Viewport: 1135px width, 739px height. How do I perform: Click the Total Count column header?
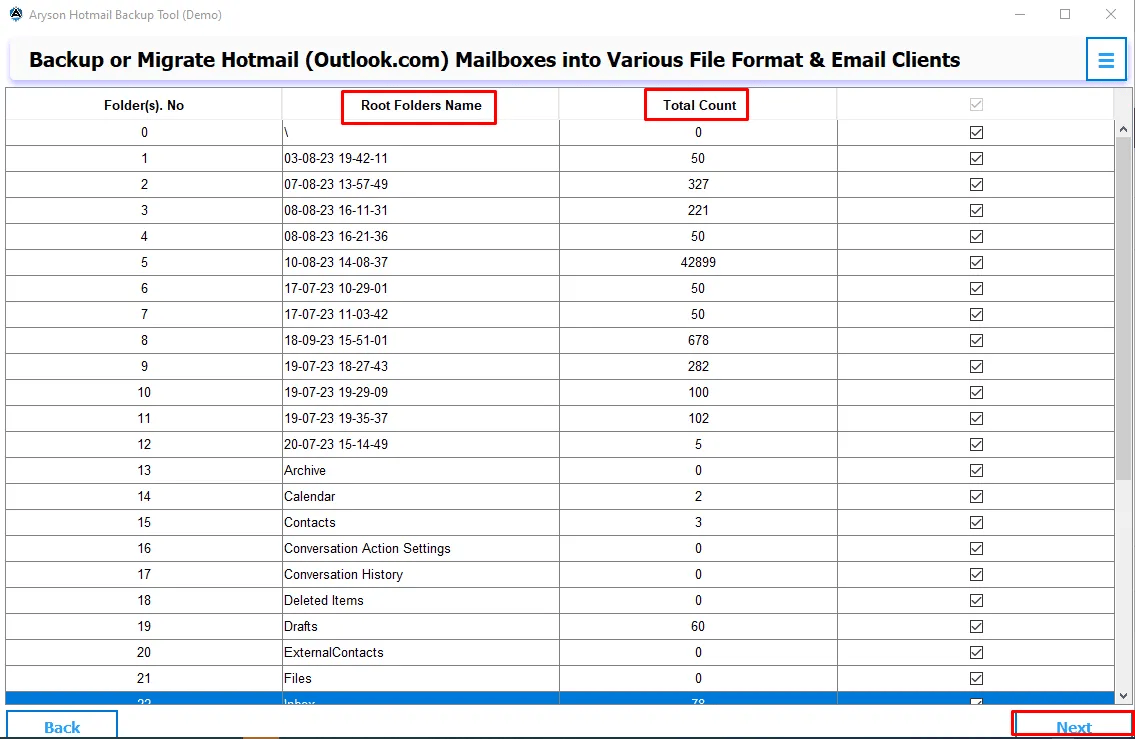click(x=699, y=106)
